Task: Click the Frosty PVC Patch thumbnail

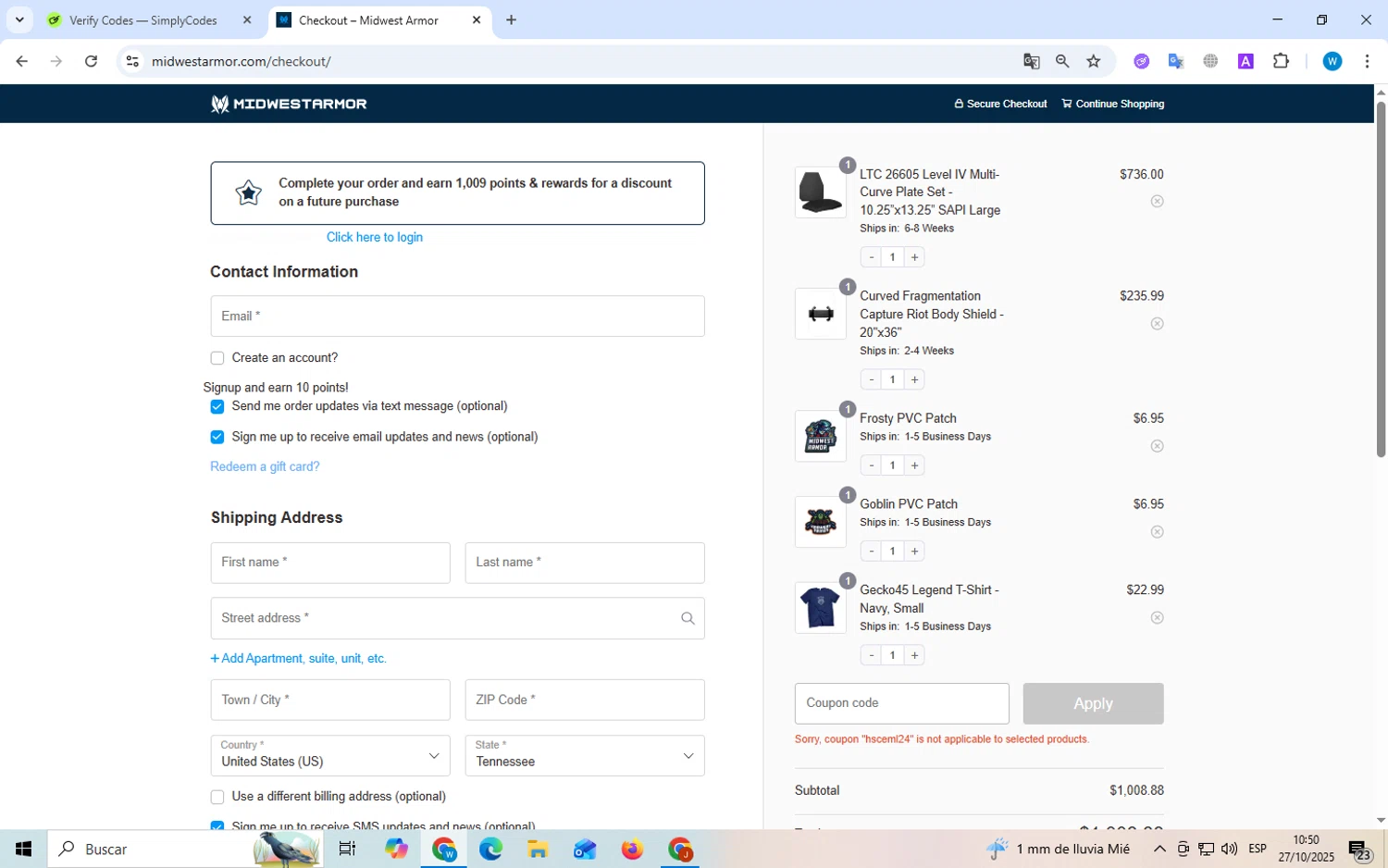Action: [x=820, y=436]
